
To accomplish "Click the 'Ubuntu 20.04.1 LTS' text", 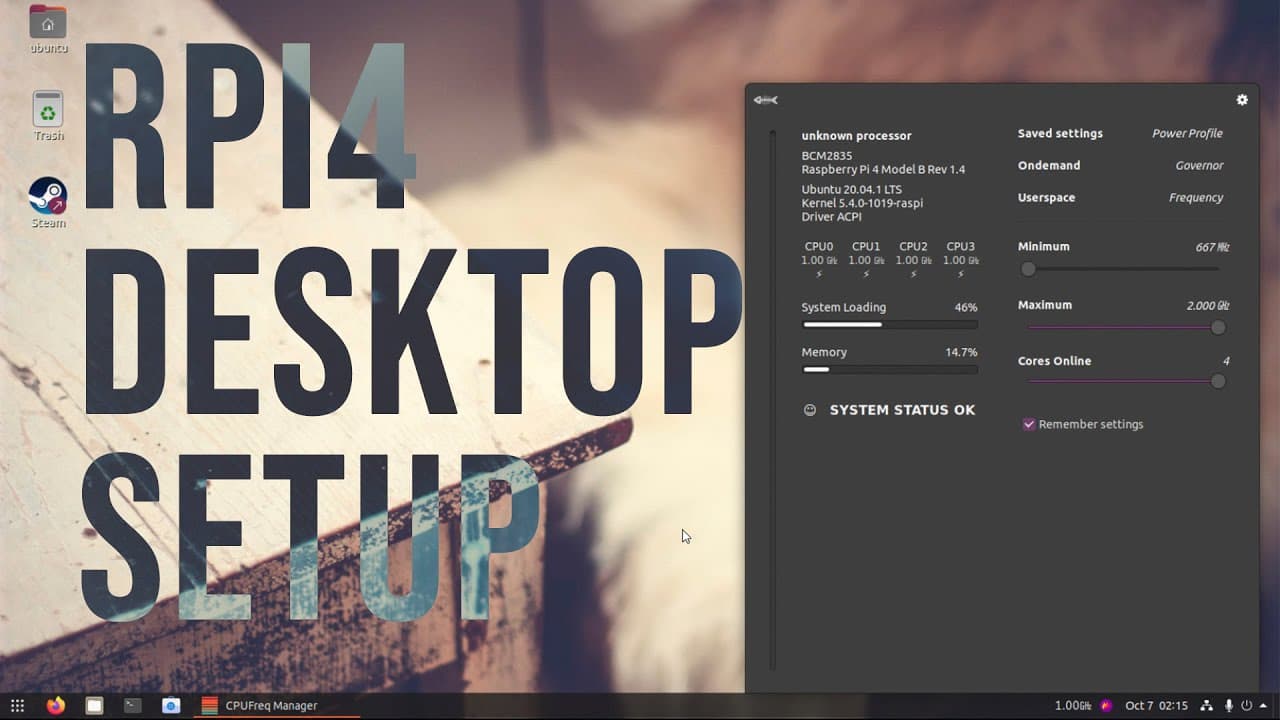I will click(x=851, y=190).
